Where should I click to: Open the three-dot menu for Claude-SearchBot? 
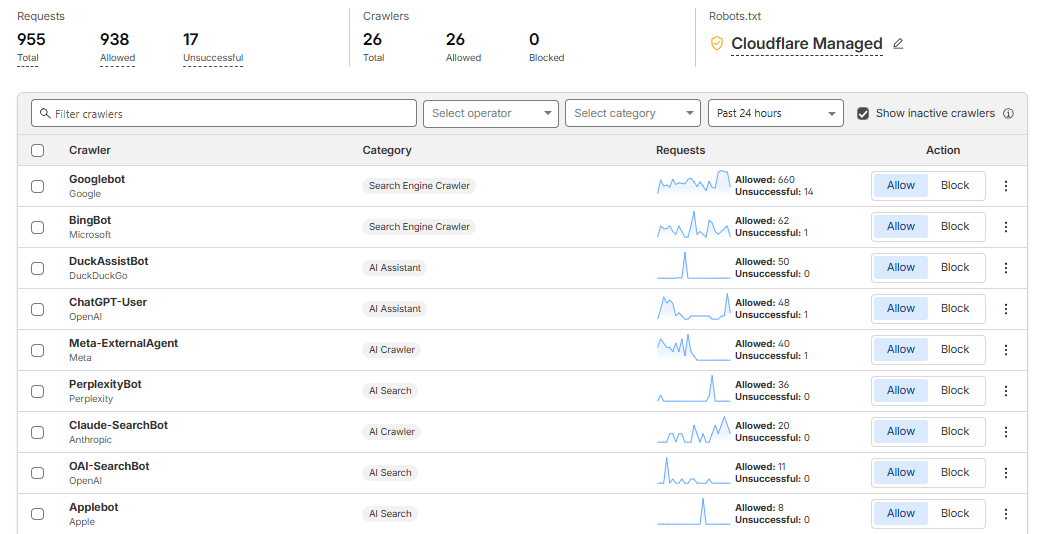(1006, 432)
